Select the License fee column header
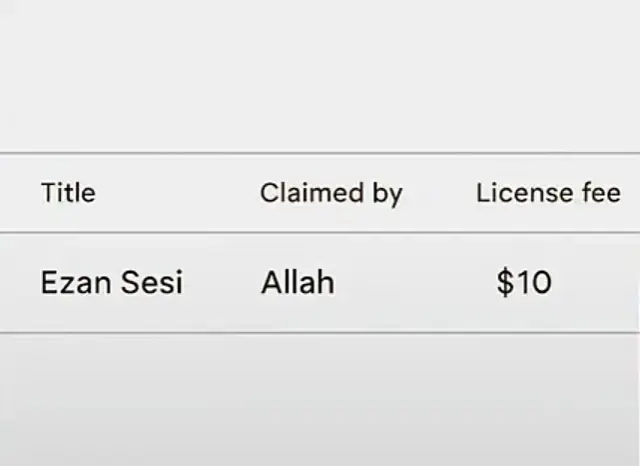The height and width of the screenshot is (466, 640). (548, 193)
